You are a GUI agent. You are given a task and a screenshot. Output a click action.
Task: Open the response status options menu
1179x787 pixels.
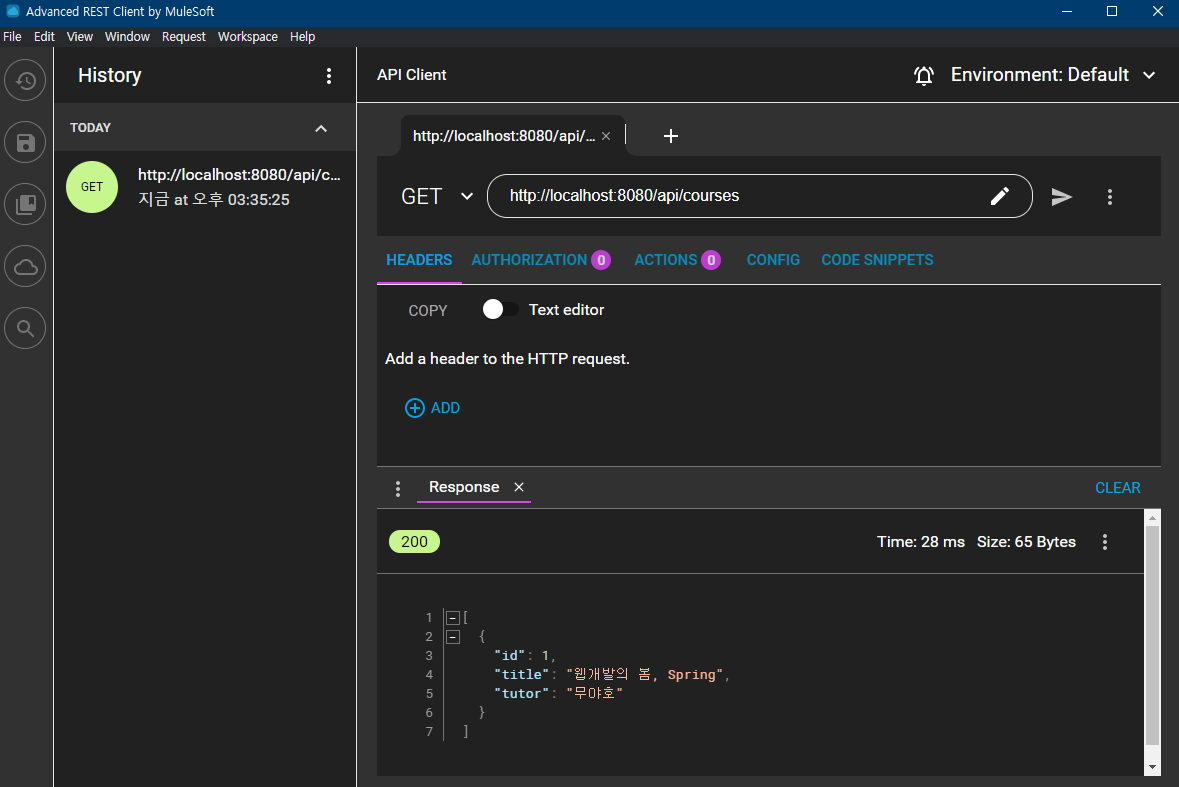1105,542
